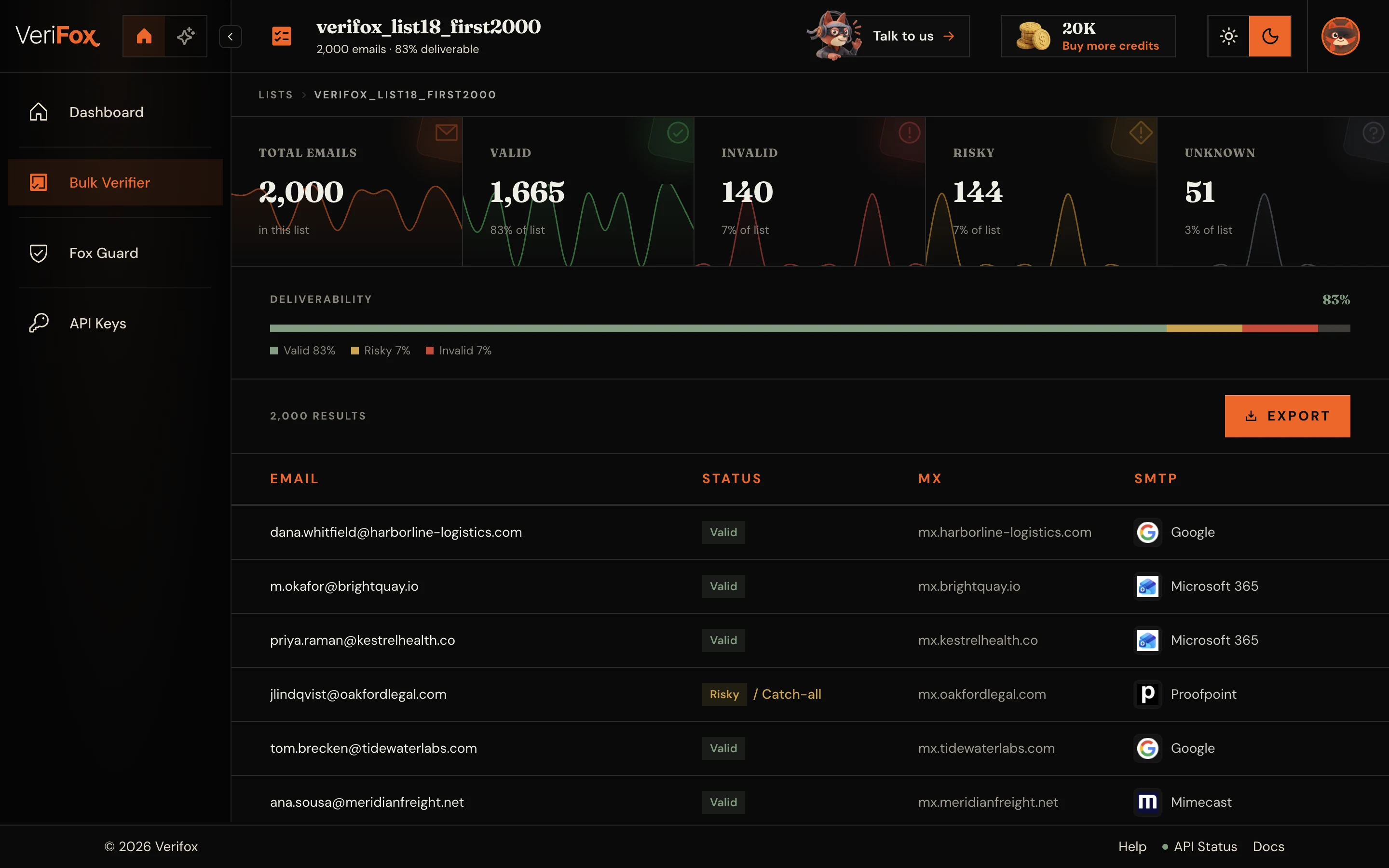The image size is (1389, 868).
Task: Select Bulk Verifier menu item
Action: 115,183
